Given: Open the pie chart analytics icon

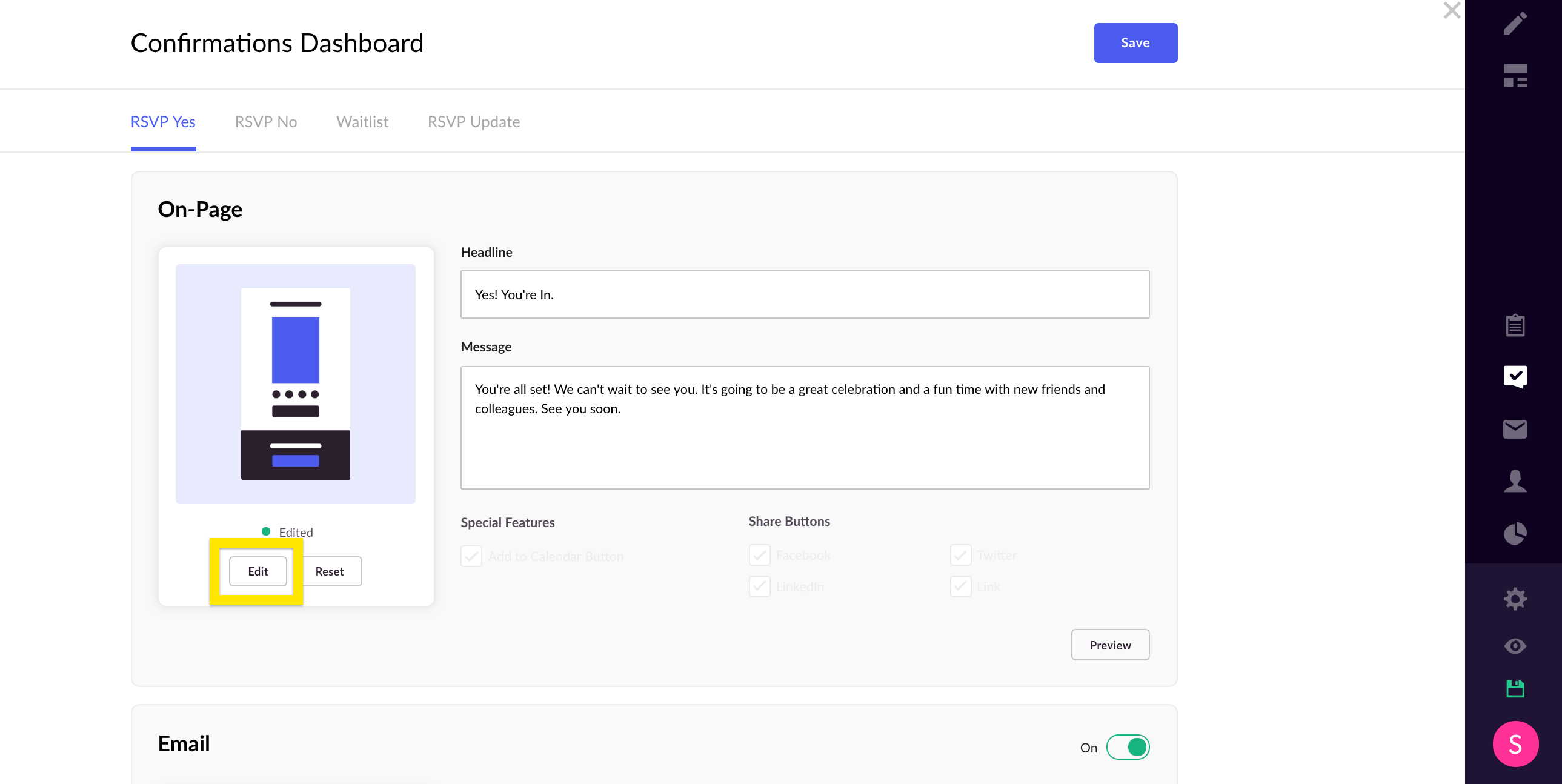Looking at the screenshot, I should pyautogui.click(x=1515, y=533).
